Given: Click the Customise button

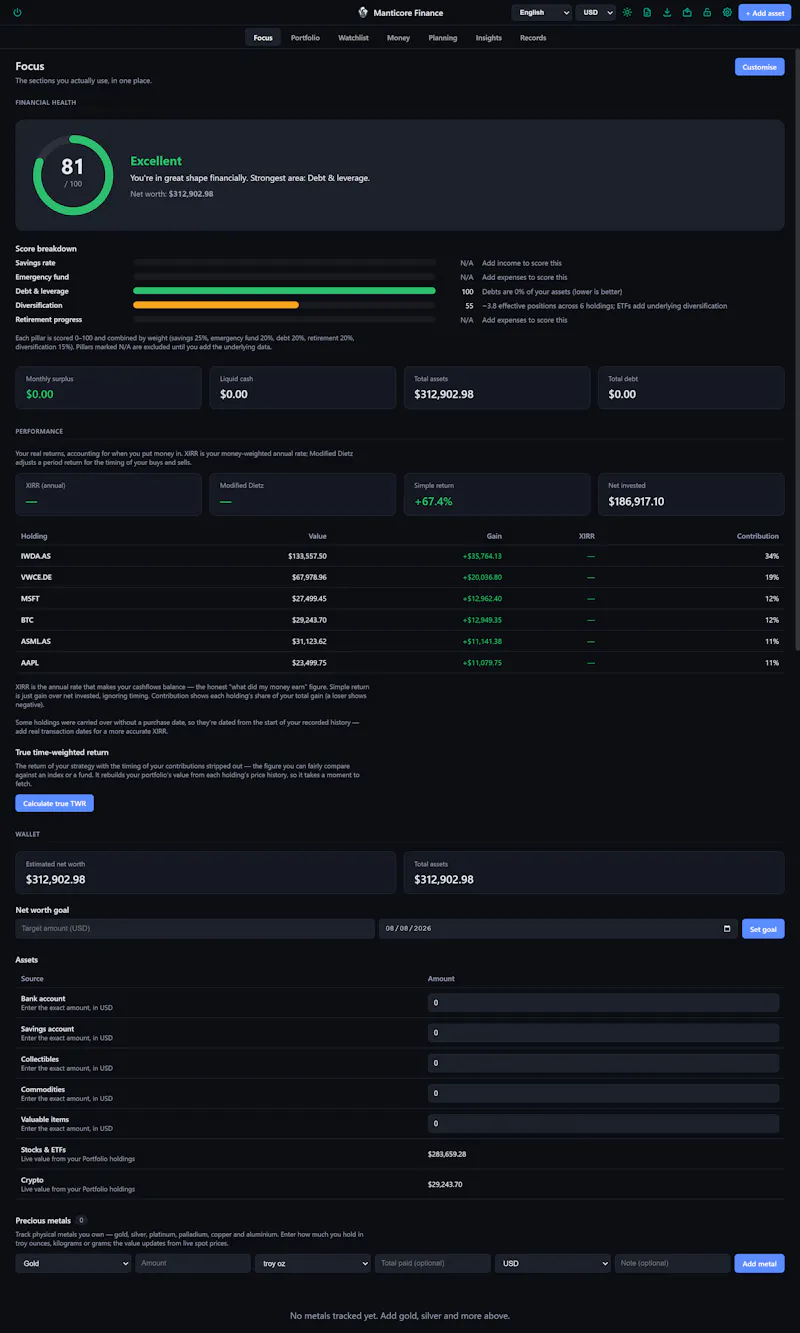Looking at the screenshot, I should (760, 67).
